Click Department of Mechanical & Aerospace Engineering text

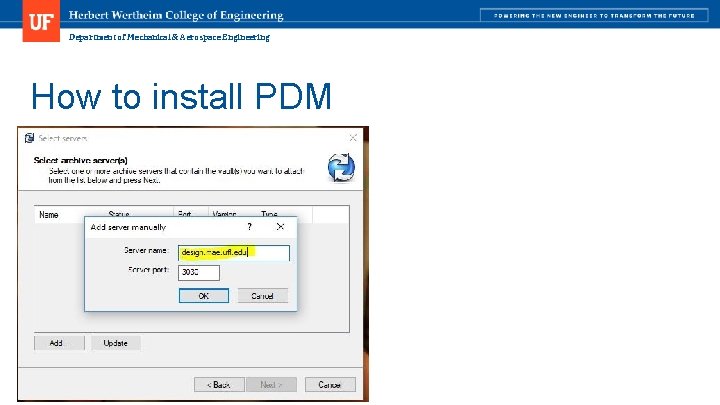[x=169, y=37]
